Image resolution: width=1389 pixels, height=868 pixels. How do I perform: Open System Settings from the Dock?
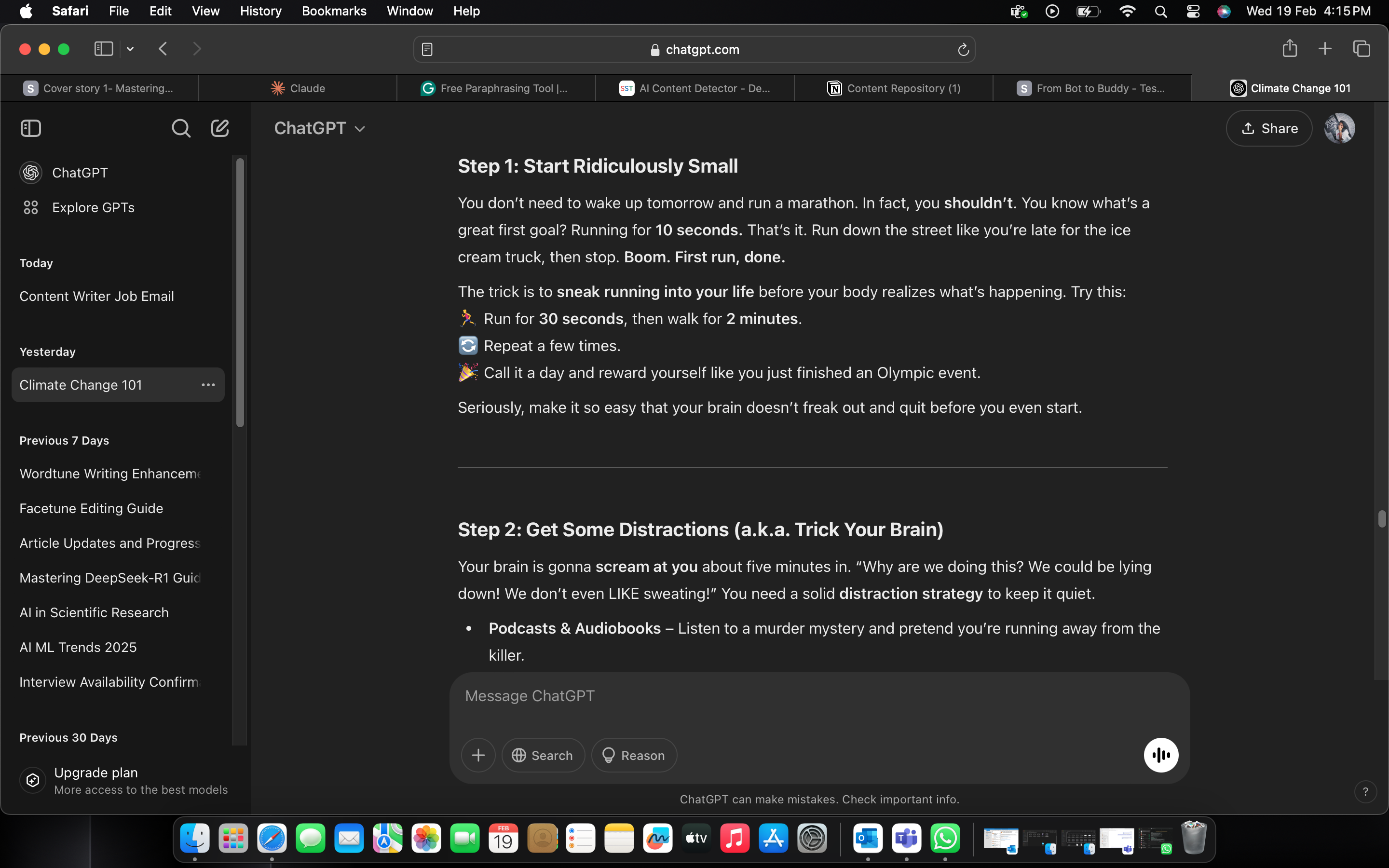tap(812, 839)
